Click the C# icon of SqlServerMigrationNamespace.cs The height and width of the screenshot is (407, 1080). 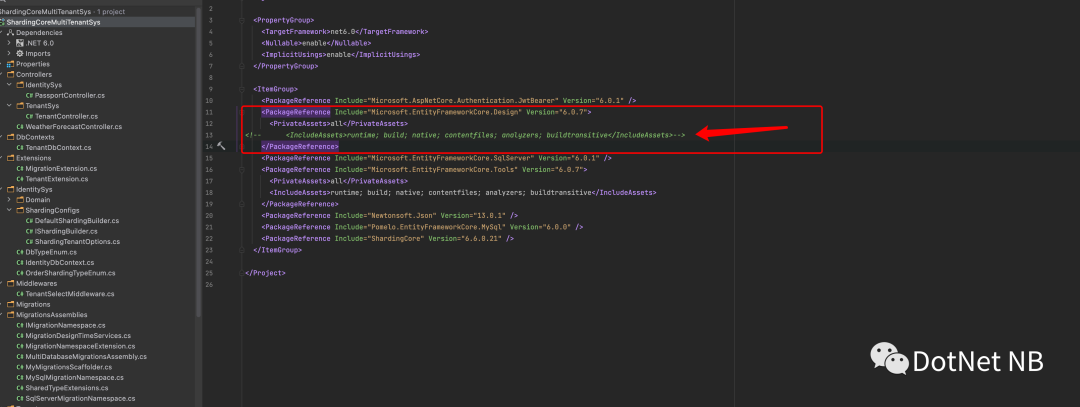(x=20, y=399)
